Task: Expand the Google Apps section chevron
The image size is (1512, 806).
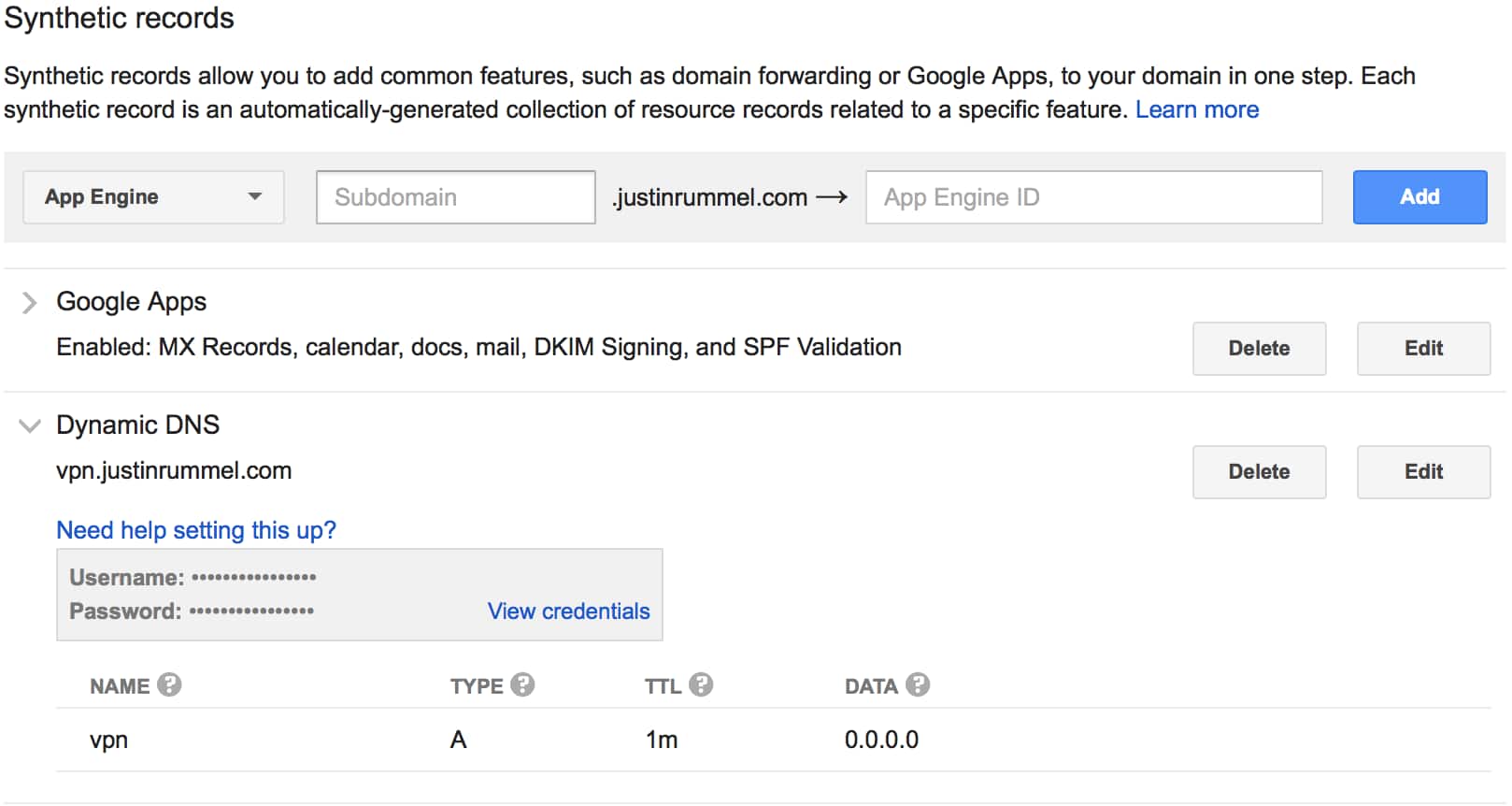Action: tap(30, 303)
